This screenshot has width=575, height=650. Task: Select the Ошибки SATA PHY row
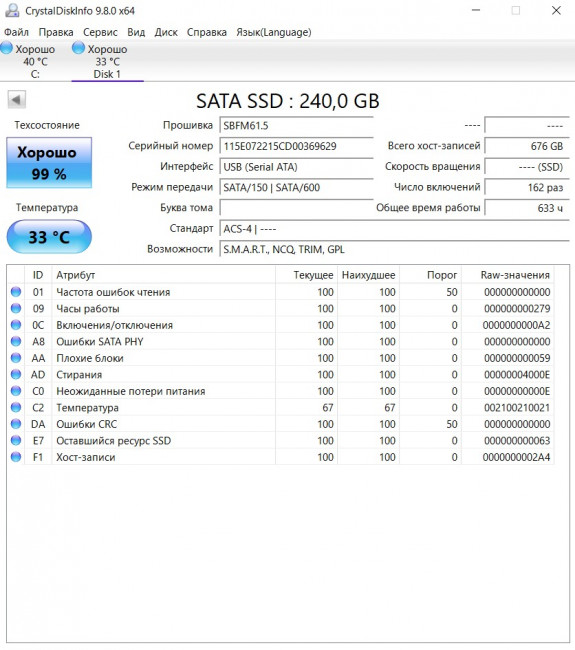(x=281, y=341)
